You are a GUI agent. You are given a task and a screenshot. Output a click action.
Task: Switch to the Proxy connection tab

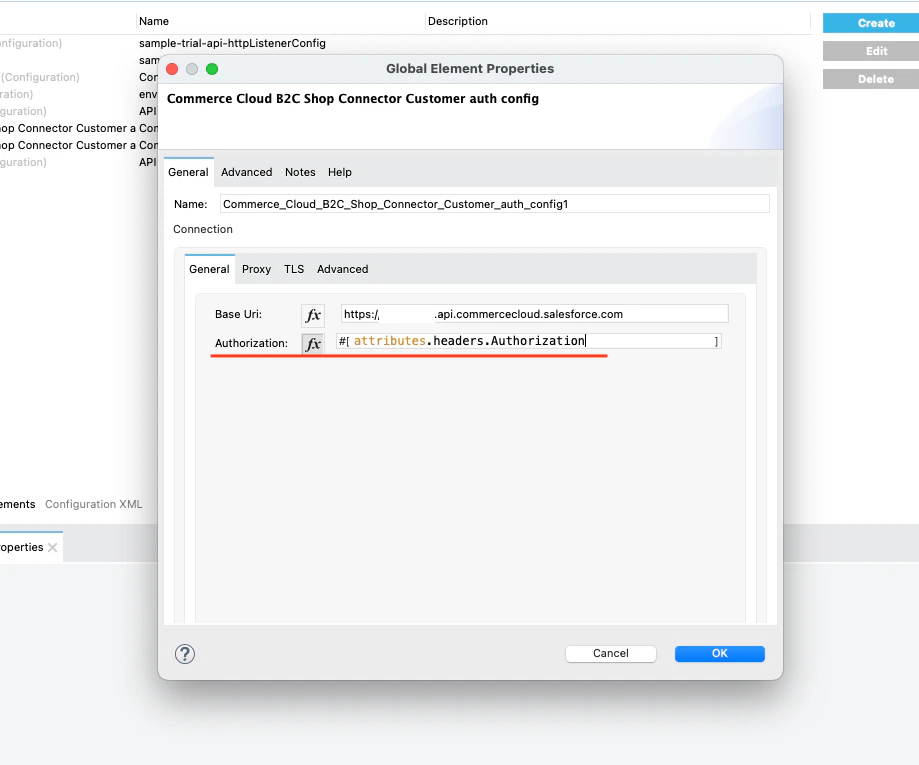(x=256, y=270)
